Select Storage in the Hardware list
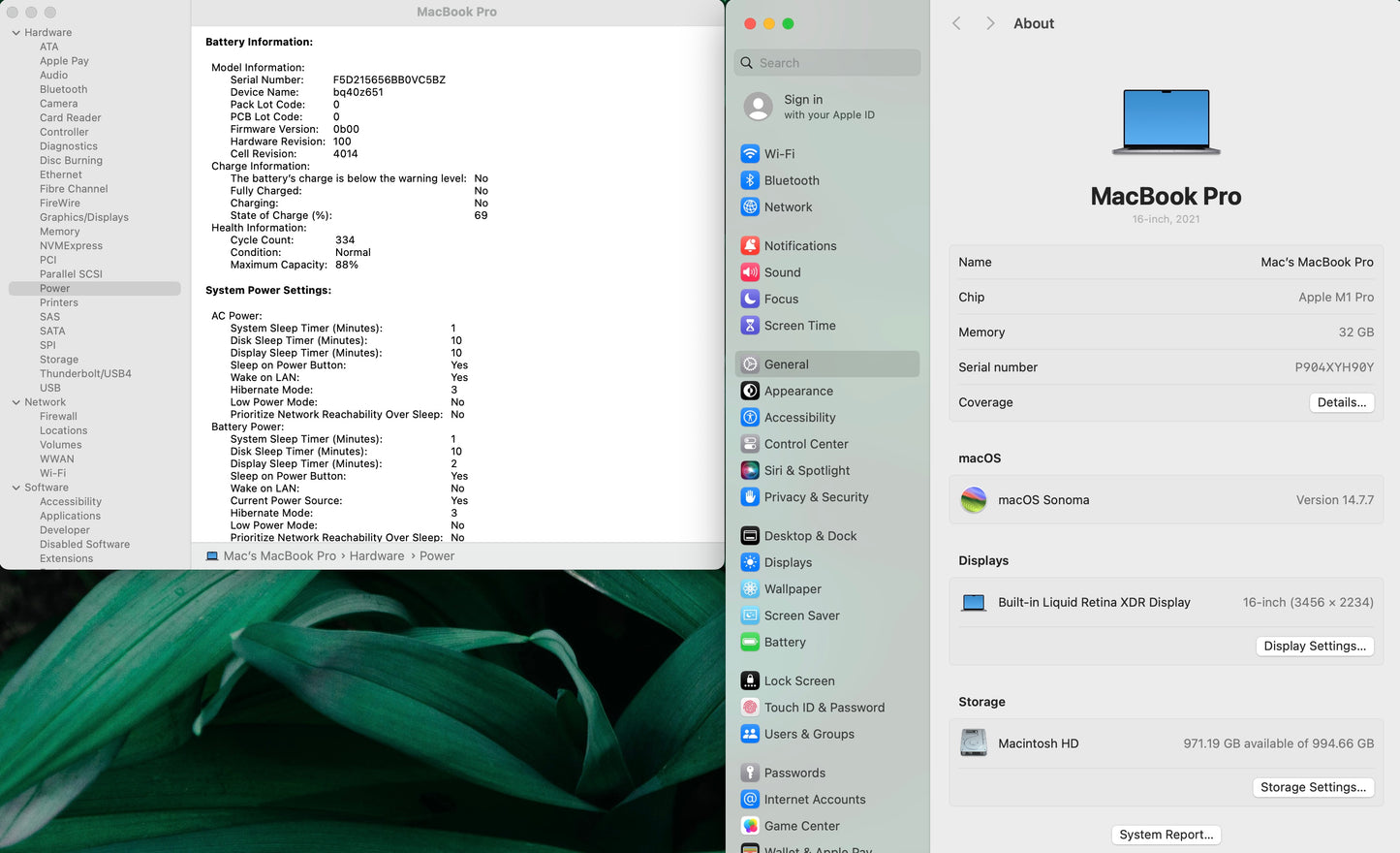1400x853 pixels. pyautogui.click(x=59, y=360)
